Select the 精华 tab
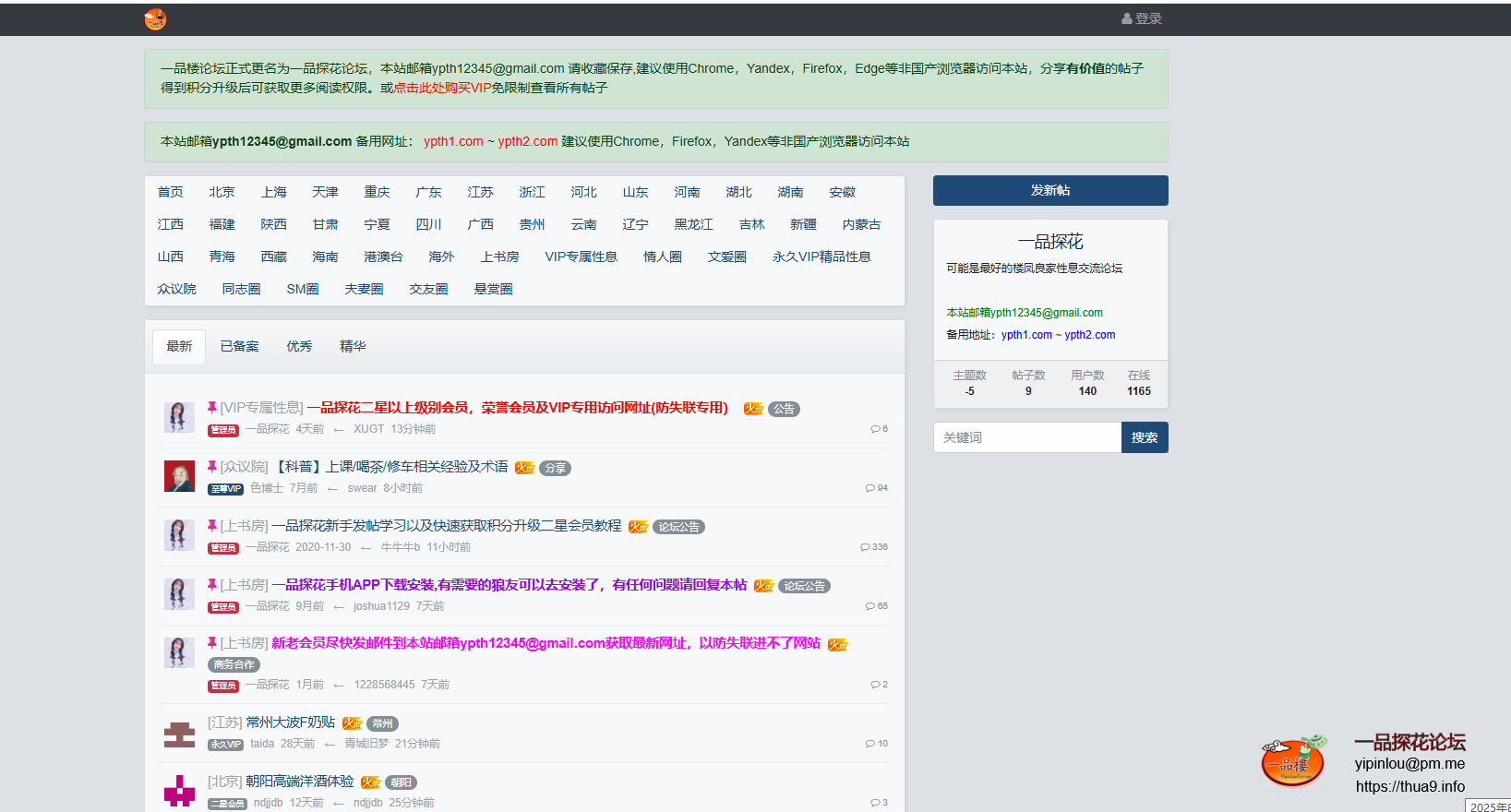This screenshot has width=1511, height=812. [353, 346]
